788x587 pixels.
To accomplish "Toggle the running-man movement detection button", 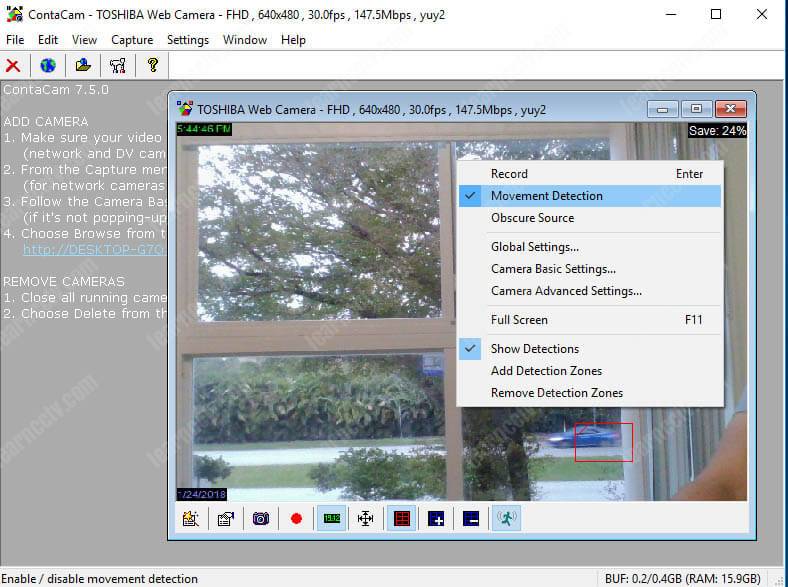I will (507, 519).
